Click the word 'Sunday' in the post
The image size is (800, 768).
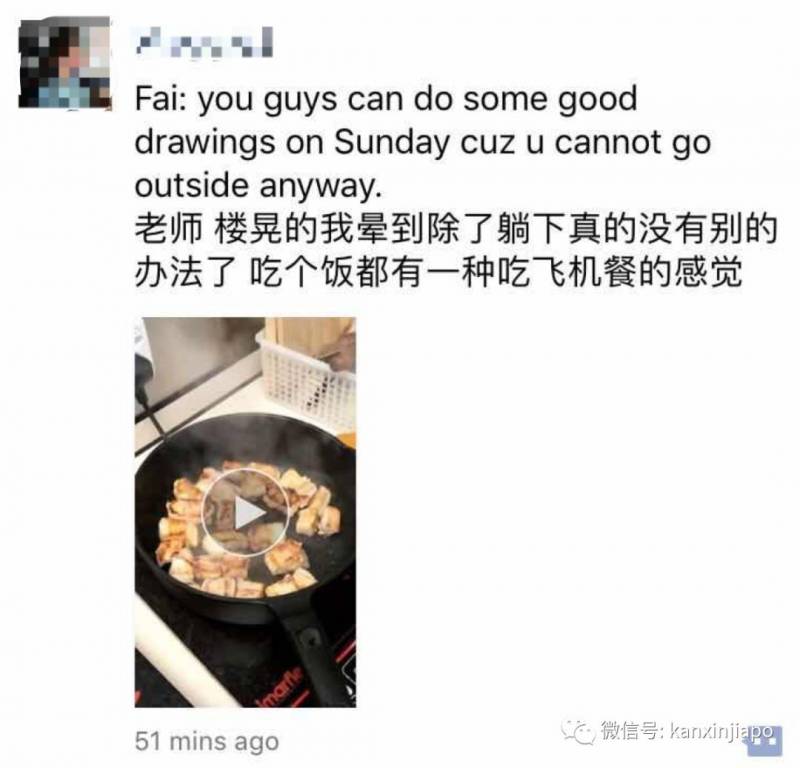(x=392, y=142)
